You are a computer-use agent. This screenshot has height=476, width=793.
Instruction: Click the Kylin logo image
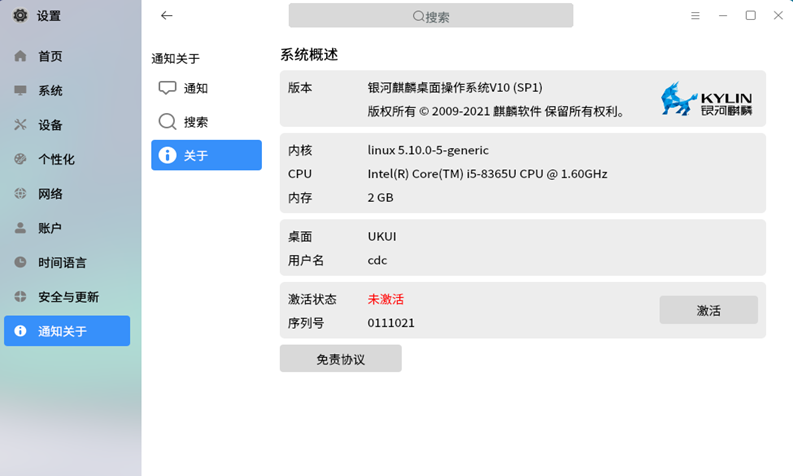click(x=707, y=99)
